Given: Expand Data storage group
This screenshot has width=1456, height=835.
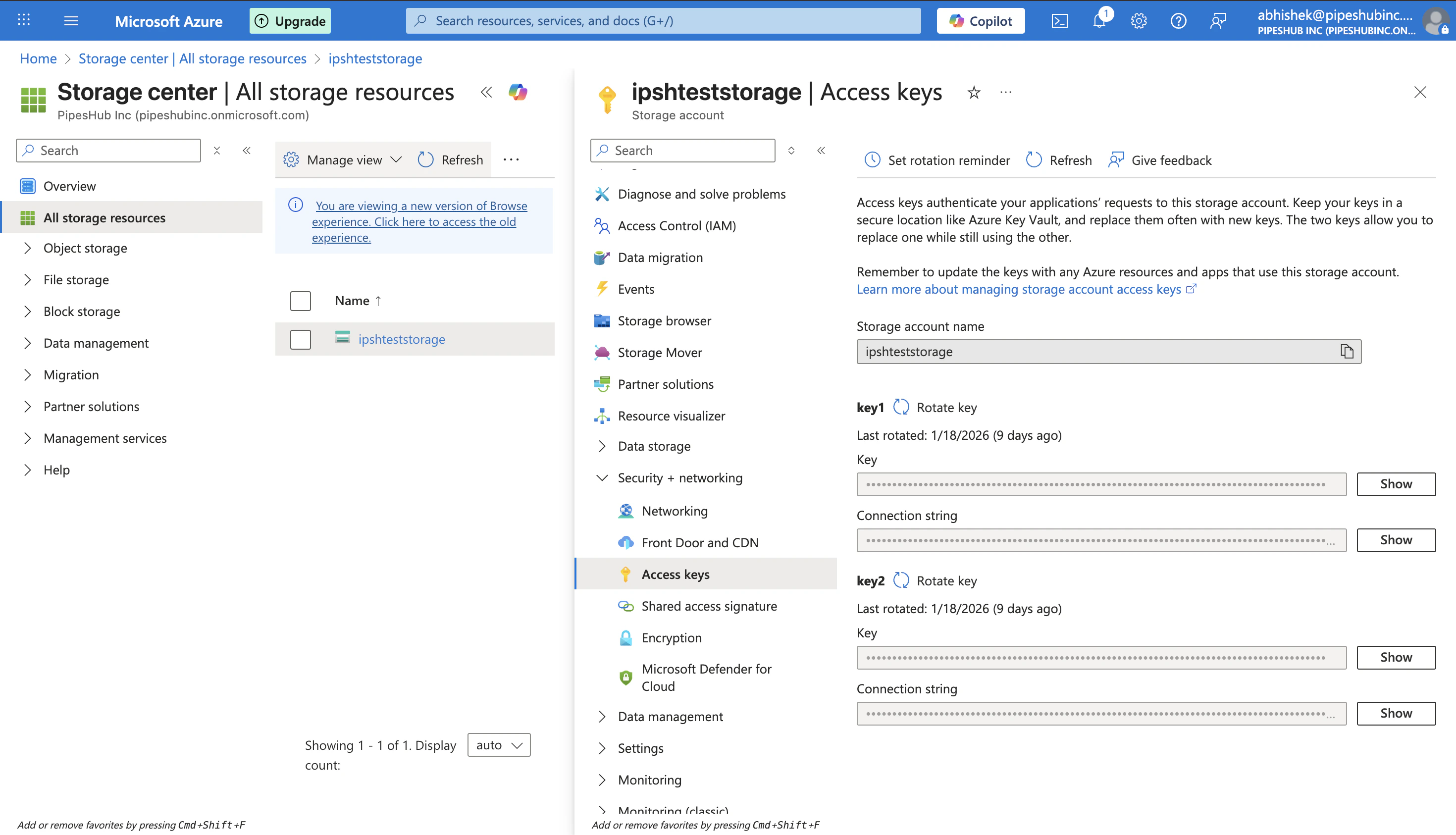Looking at the screenshot, I should click(x=602, y=446).
